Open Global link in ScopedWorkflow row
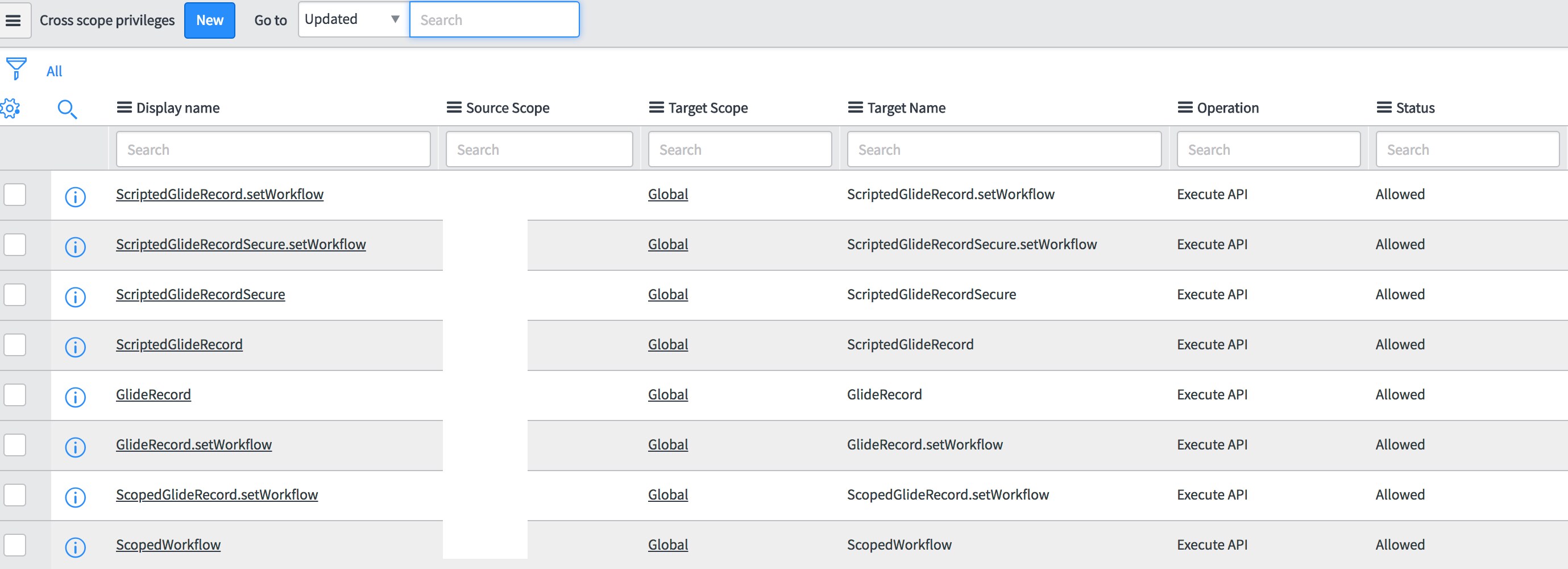 click(x=668, y=545)
